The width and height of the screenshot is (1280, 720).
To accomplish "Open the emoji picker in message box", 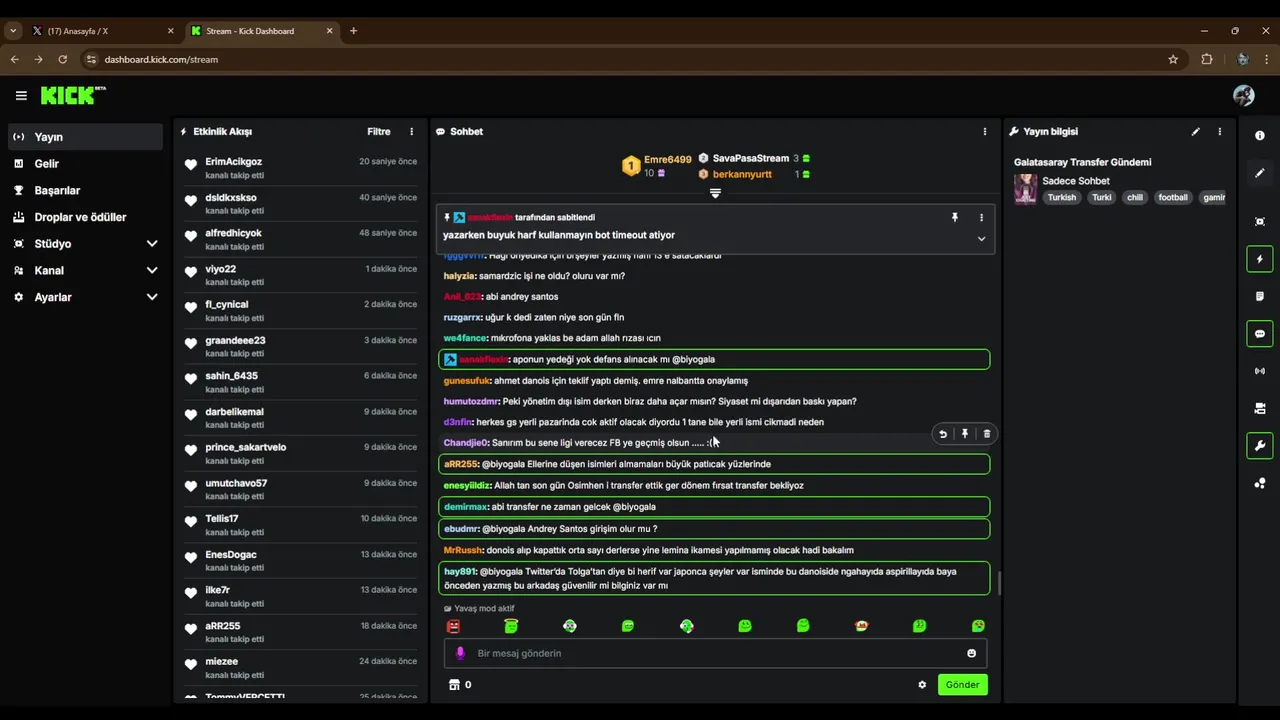I will tap(971, 653).
